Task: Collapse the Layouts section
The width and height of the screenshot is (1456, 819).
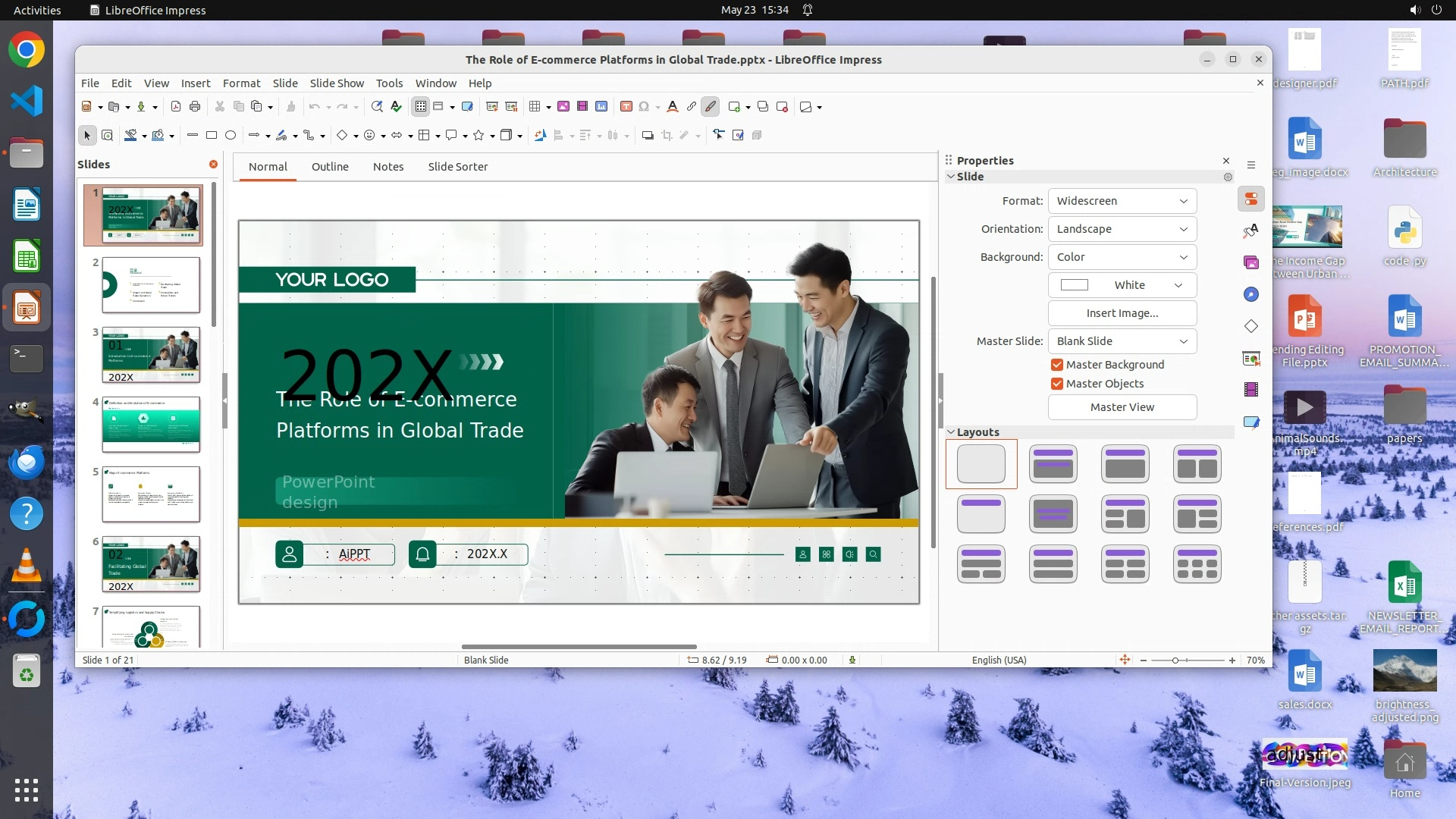Action: point(951,432)
